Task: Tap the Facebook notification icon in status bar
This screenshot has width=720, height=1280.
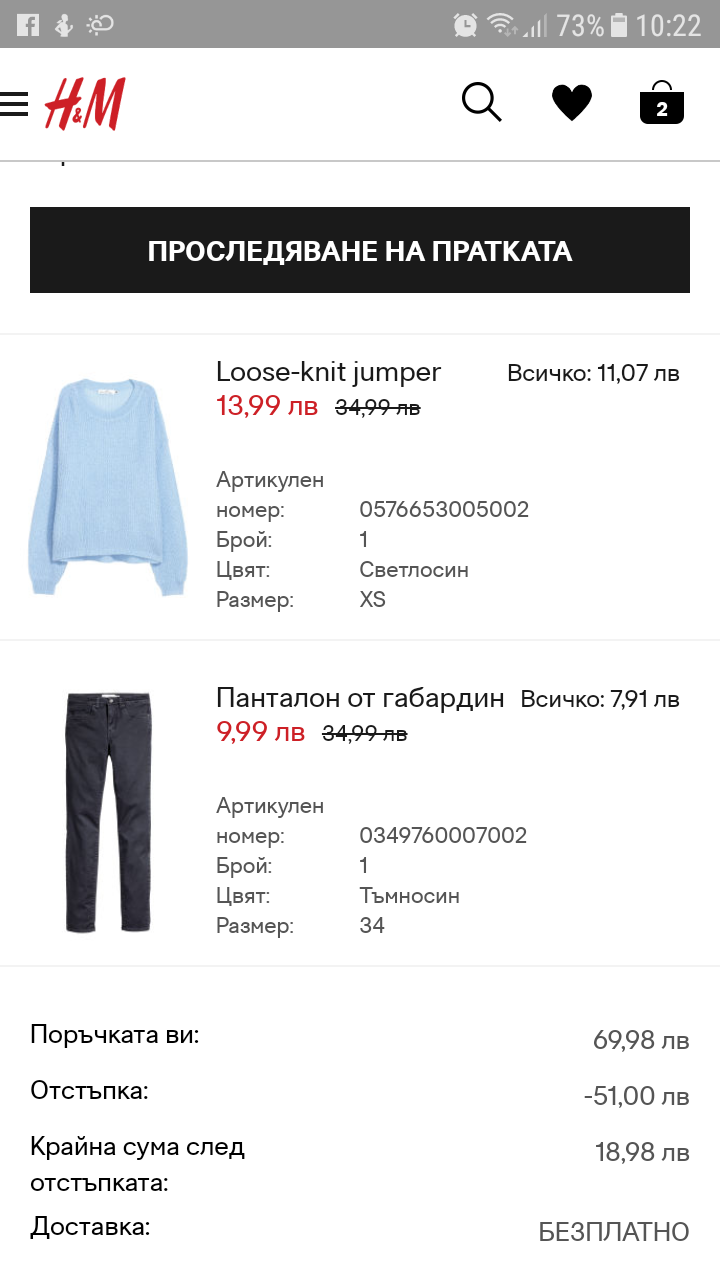Action: [x=28, y=25]
